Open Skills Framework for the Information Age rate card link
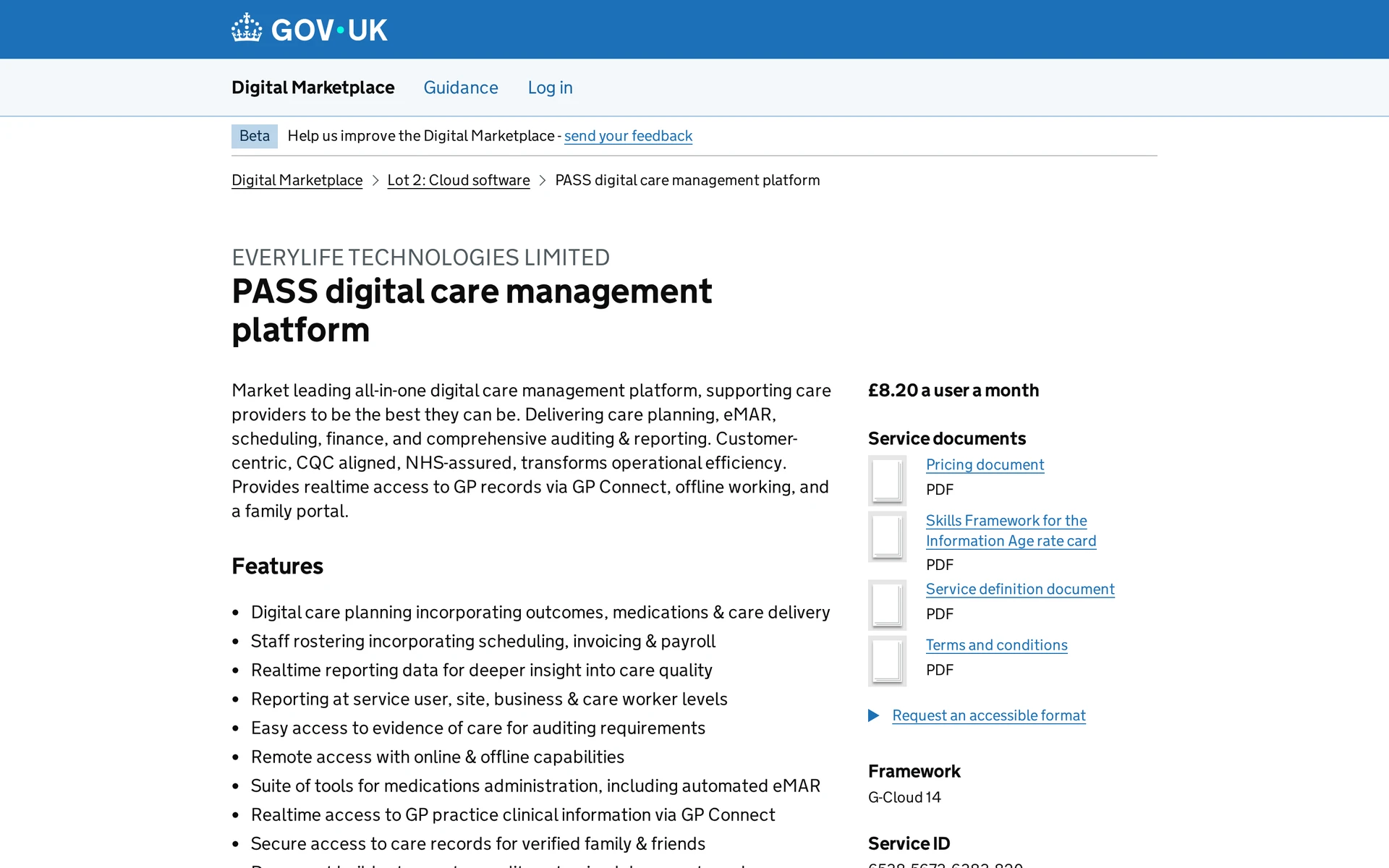Viewport: 1389px width, 868px height. coord(1011,531)
